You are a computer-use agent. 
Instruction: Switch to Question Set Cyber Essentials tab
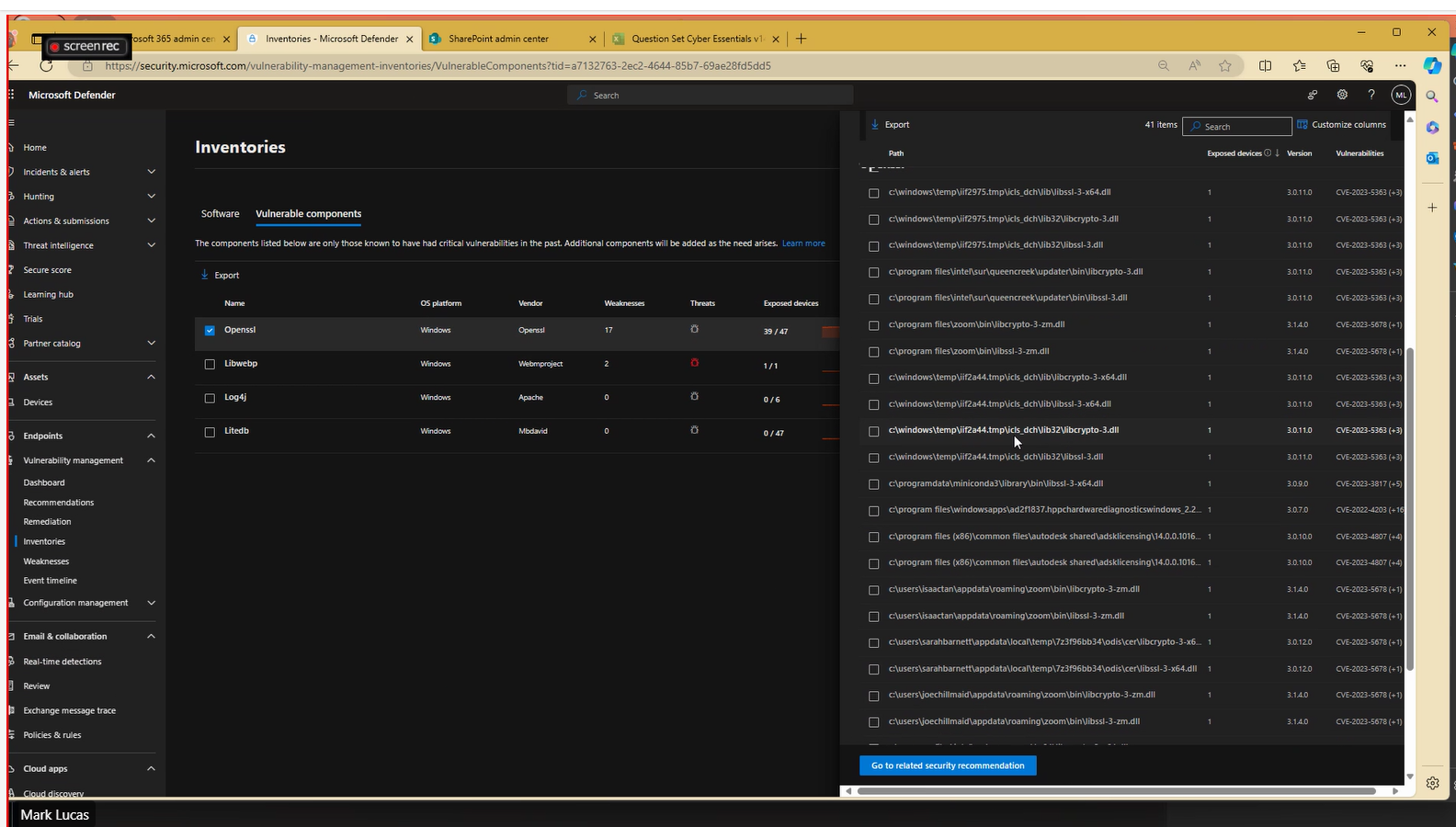coord(696,39)
